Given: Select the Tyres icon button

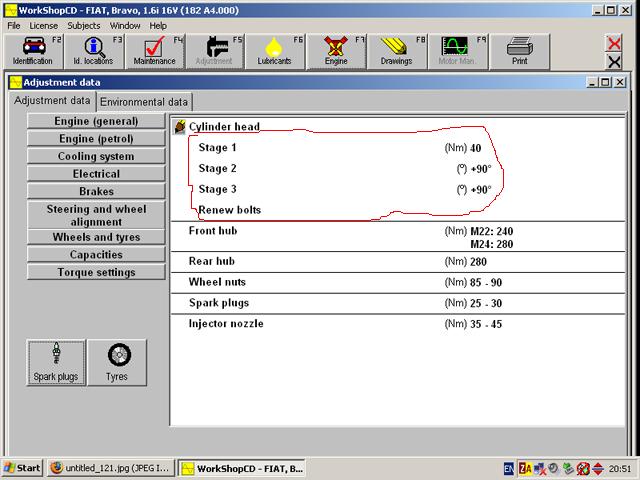Looking at the screenshot, I should coord(117,361).
